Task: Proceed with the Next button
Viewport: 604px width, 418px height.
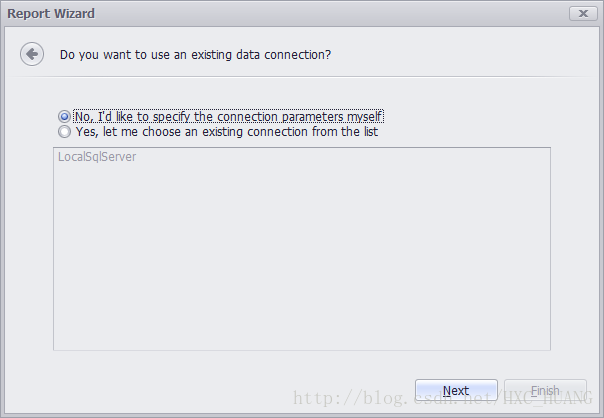Action: pos(456,390)
